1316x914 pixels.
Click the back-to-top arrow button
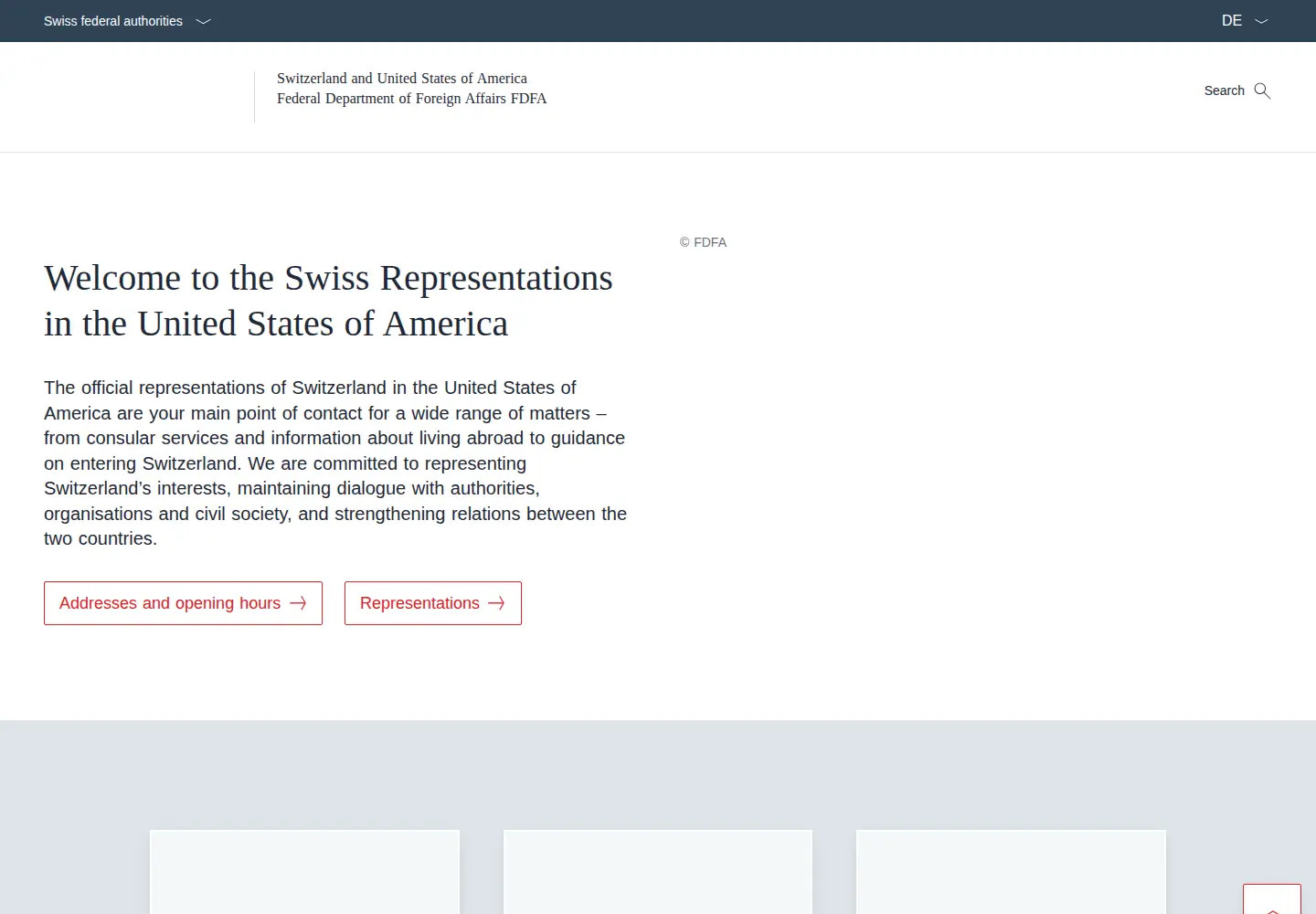tap(1272, 899)
